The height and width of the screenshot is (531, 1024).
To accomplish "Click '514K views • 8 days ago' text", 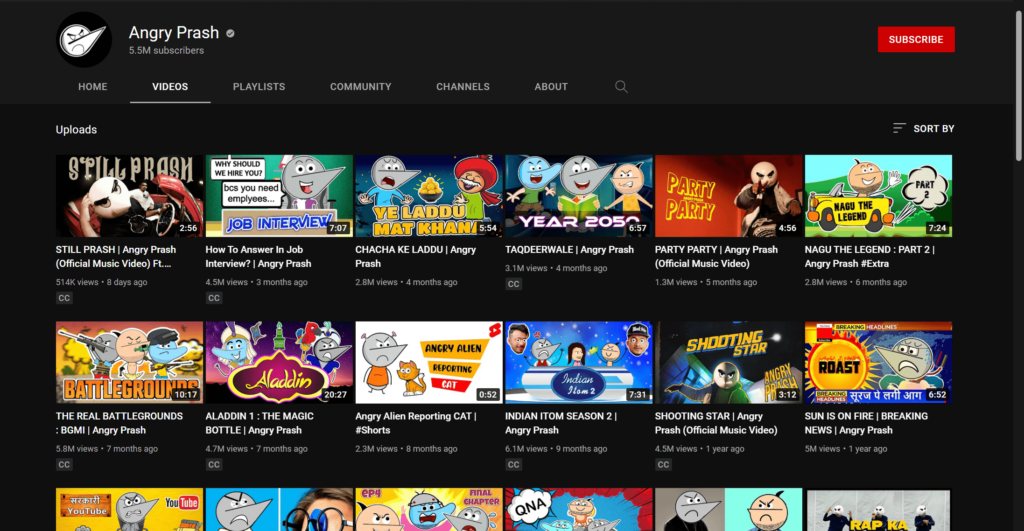I will click(x=101, y=282).
